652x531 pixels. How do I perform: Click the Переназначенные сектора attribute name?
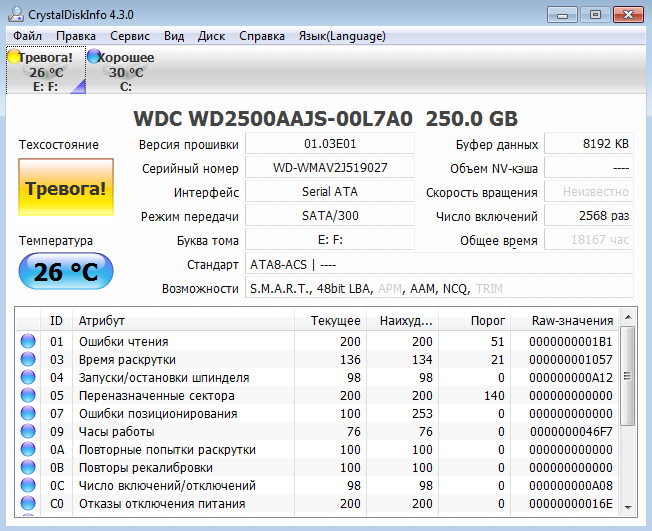157,395
